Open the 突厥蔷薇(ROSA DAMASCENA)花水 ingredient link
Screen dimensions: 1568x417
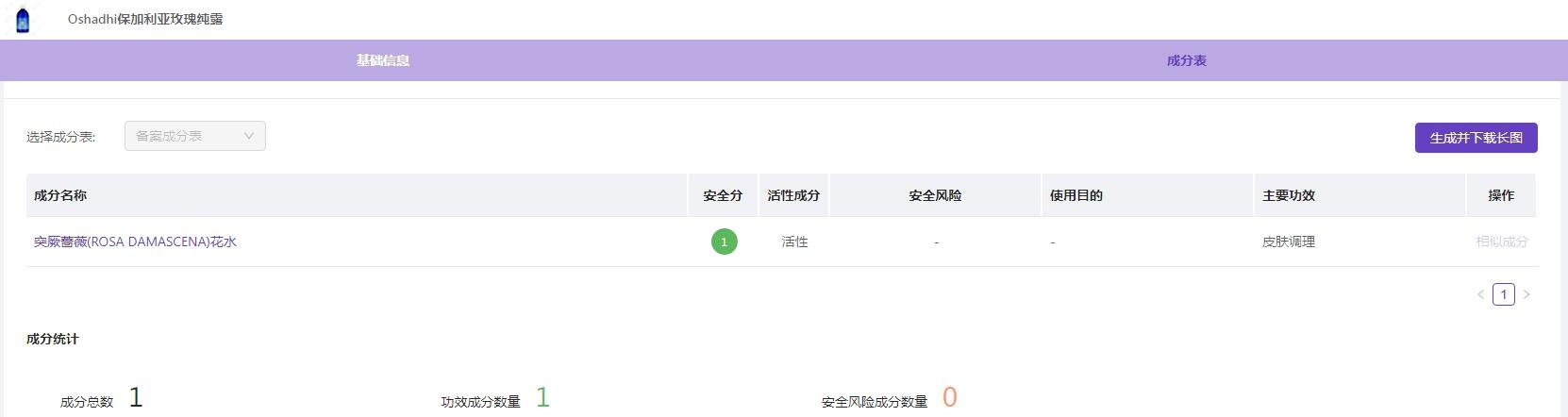coord(135,242)
